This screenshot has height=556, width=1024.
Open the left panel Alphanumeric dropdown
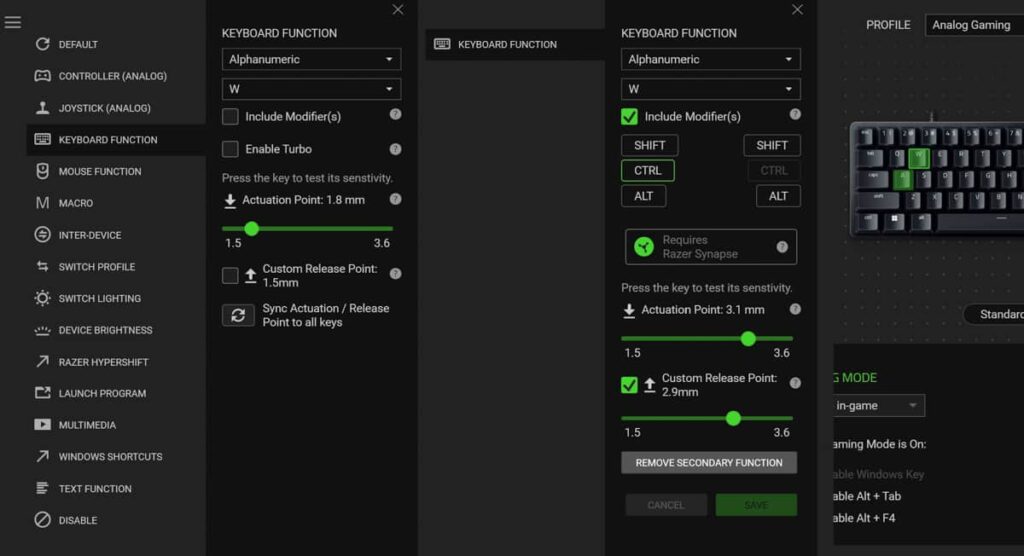[x=311, y=60]
